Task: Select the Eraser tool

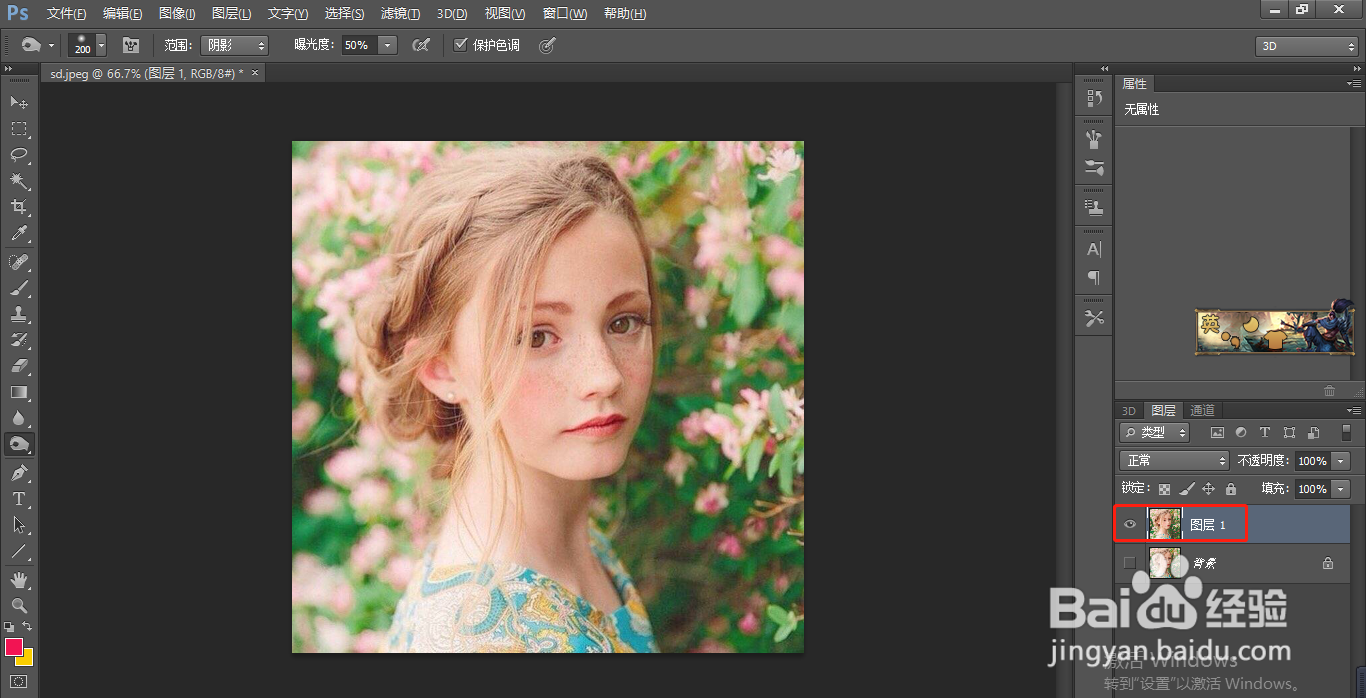Action: pos(19,366)
